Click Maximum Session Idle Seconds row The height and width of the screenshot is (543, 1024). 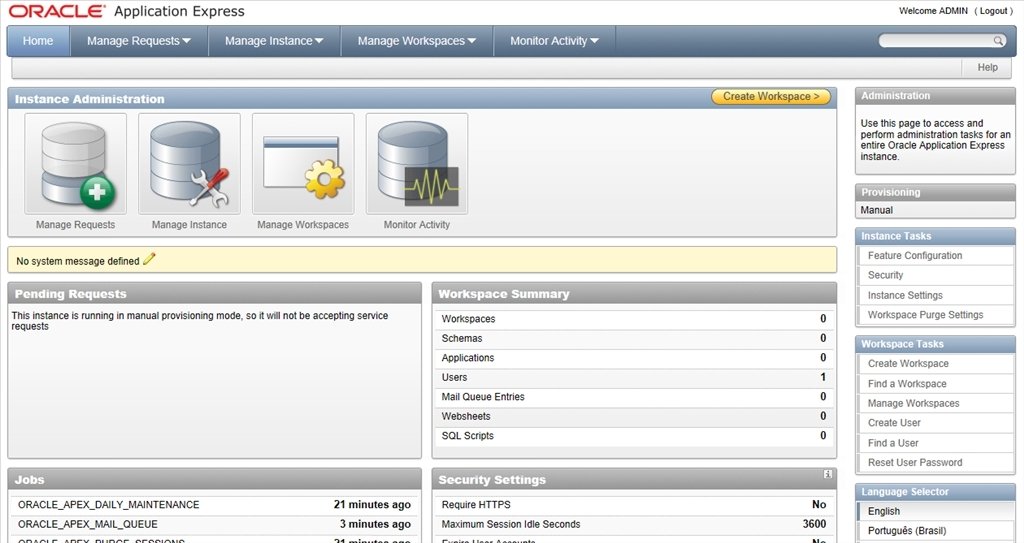pyautogui.click(x=633, y=524)
